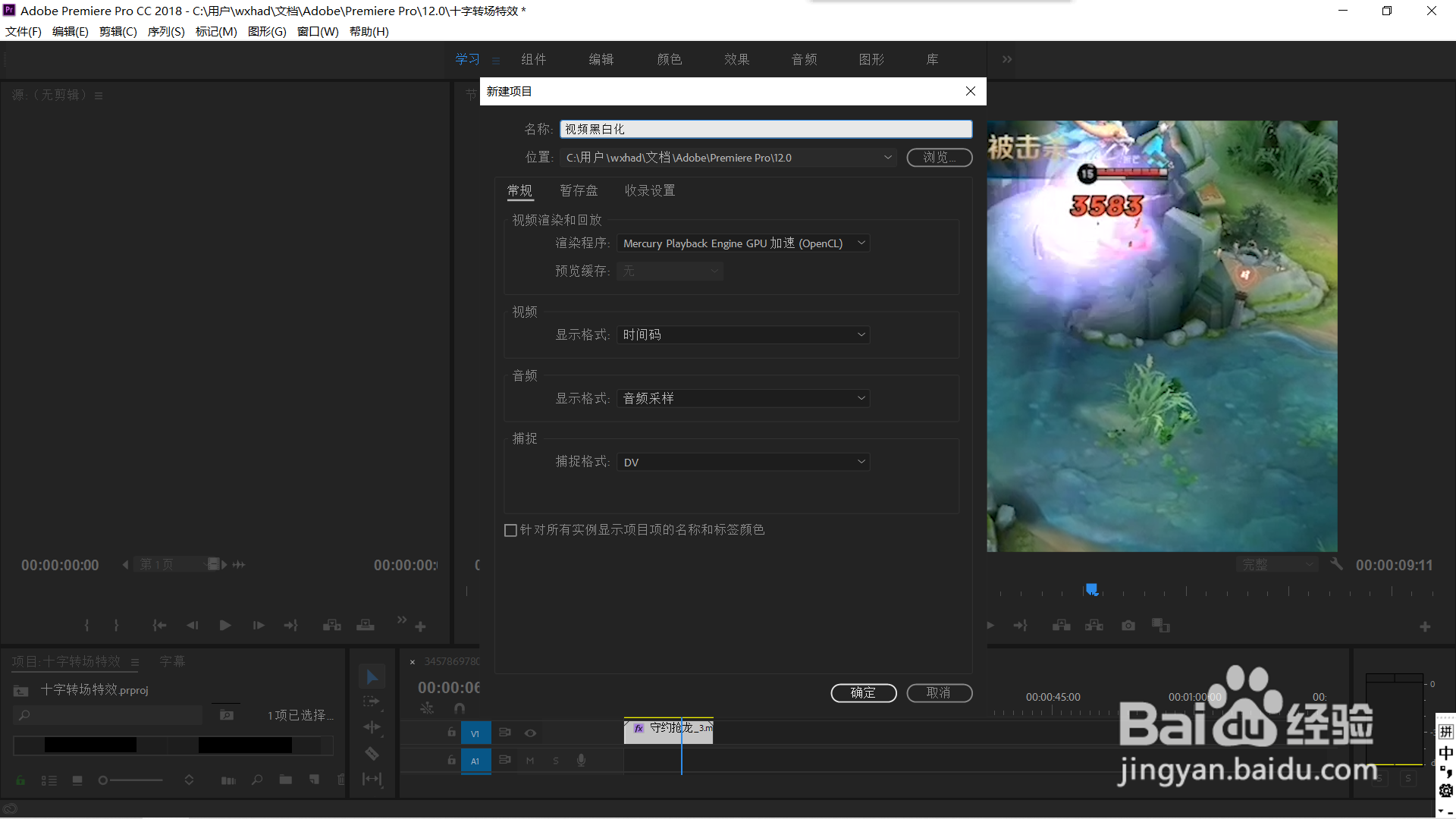Open the source panel hamburger menu
The height and width of the screenshot is (819, 1456).
pos(99,96)
